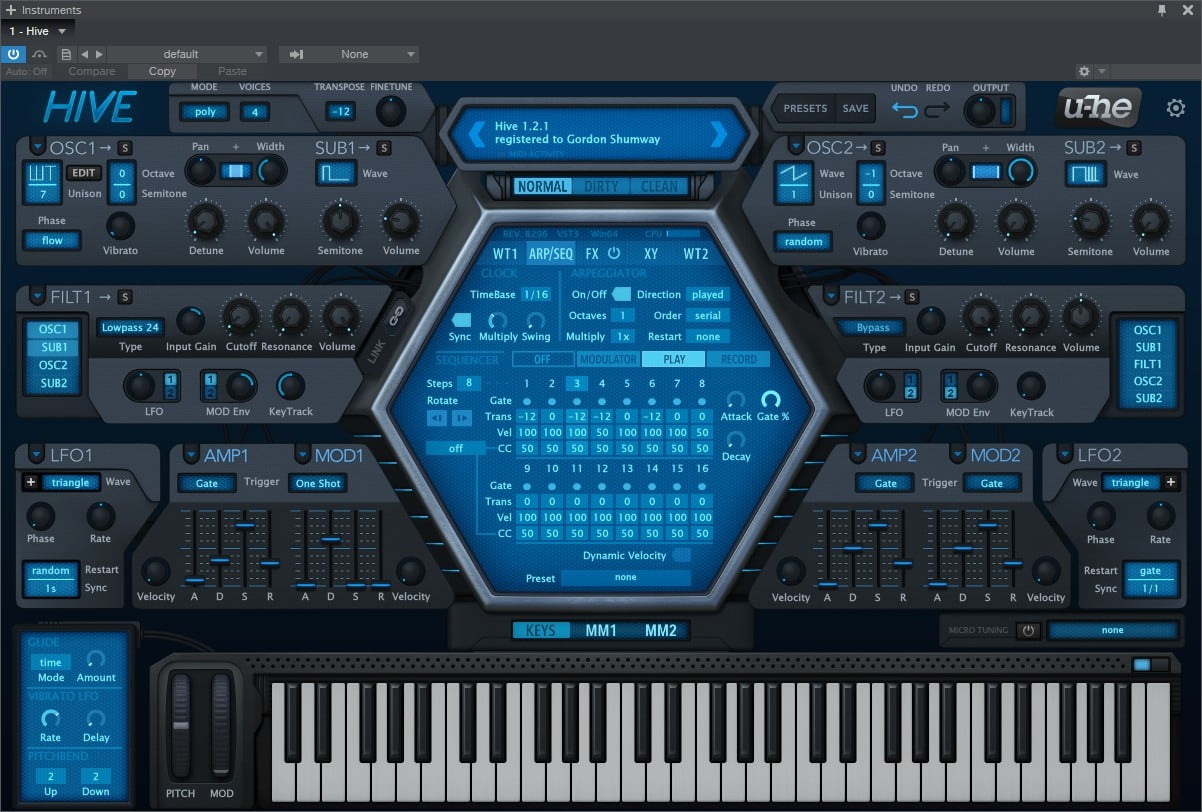1202x812 pixels.
Task: Open the default preset dropdown
Action: pyautogui.click(x=187, y=54)
